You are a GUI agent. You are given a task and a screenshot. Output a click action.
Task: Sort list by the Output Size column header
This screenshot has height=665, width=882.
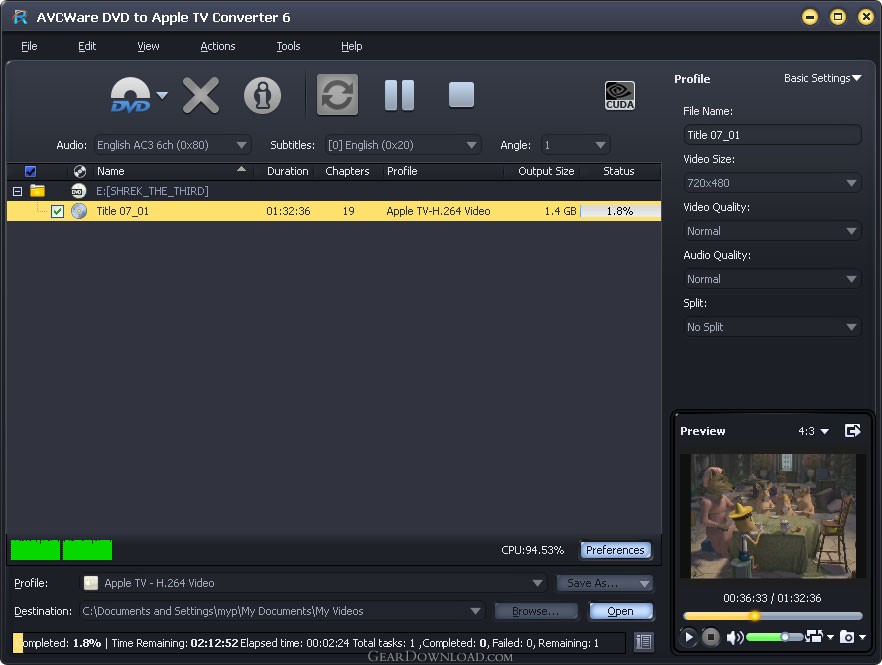click(x=546, y=171)
